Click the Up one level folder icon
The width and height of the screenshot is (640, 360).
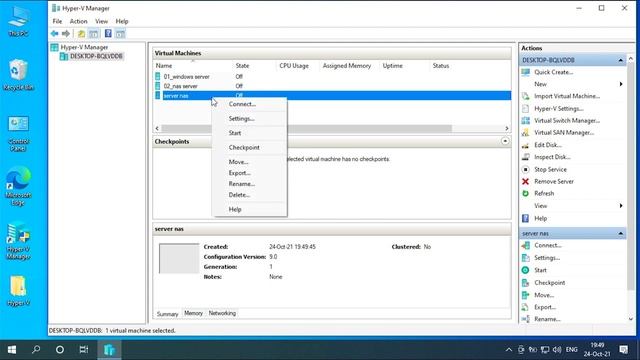(x=82, y=33)
